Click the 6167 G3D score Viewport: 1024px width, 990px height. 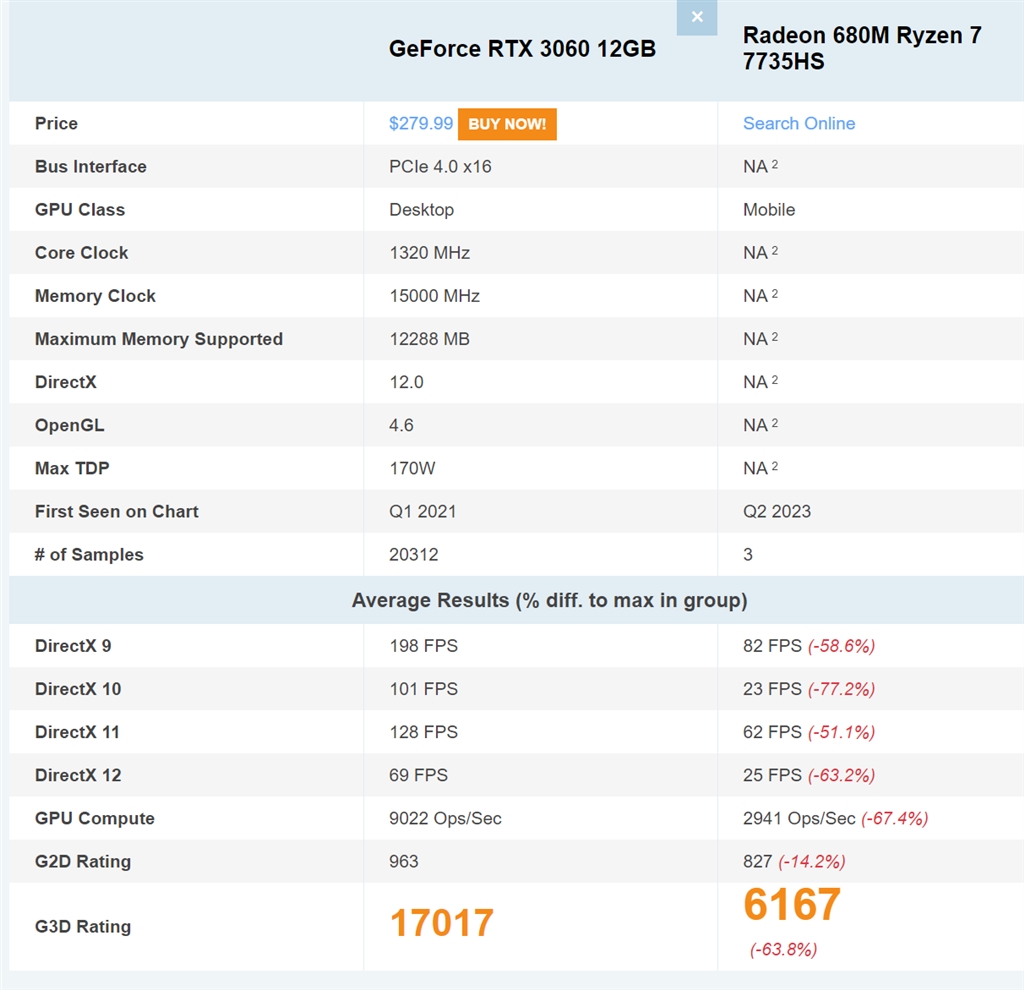[792, 904]
